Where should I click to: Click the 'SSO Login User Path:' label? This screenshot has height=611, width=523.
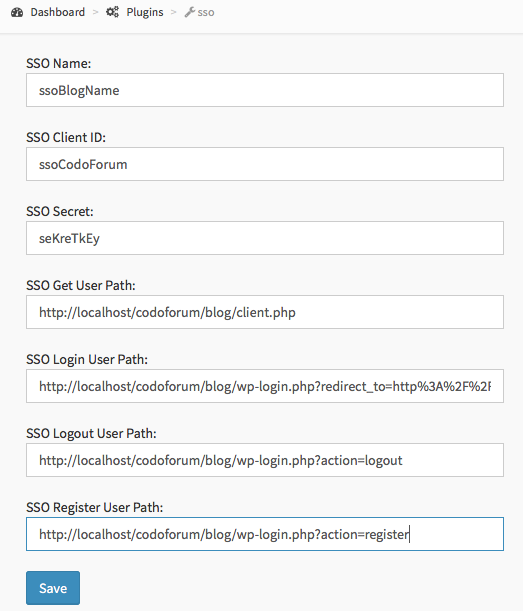point(87,360)
